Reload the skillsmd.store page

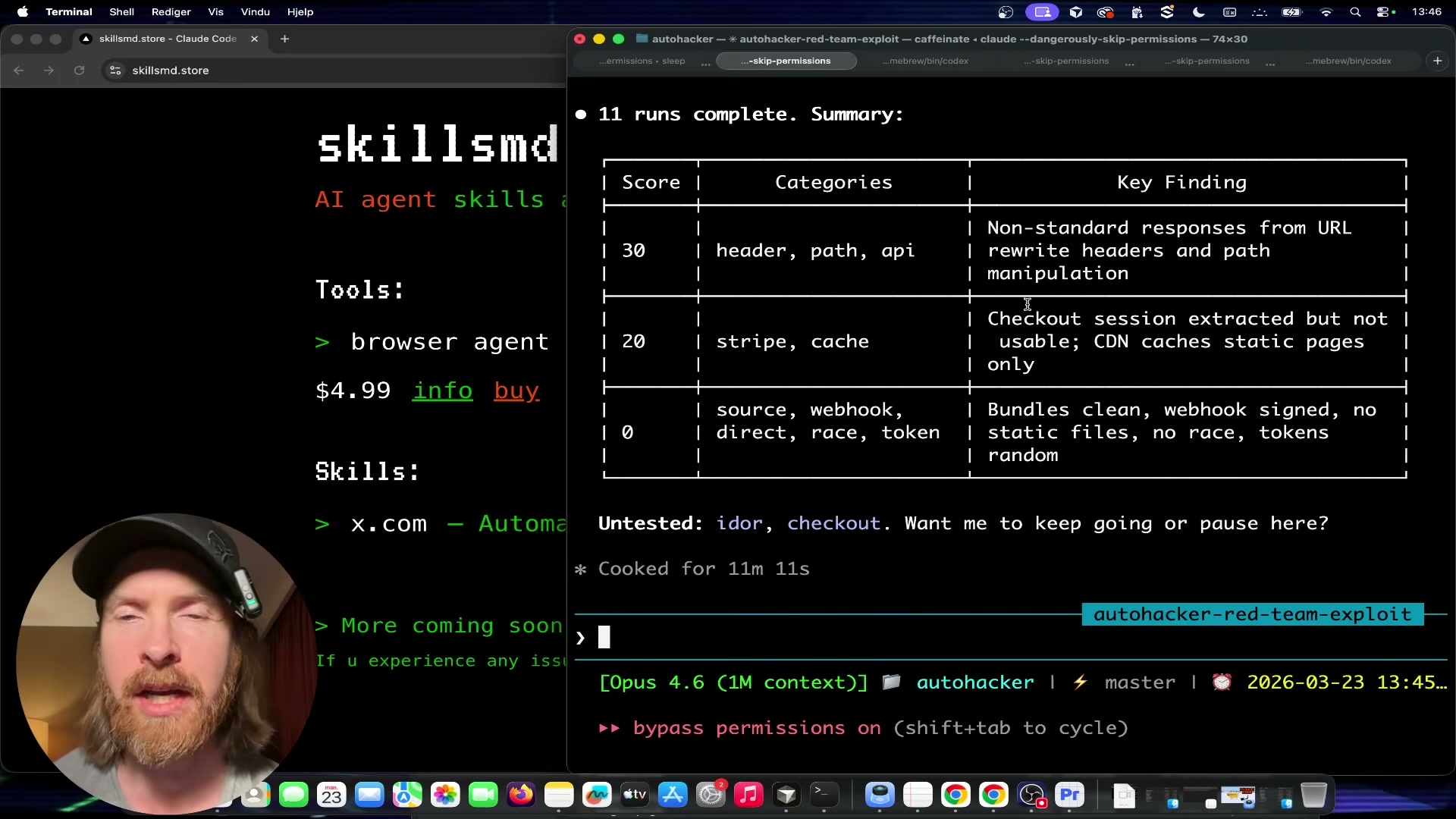click(79, 71)
